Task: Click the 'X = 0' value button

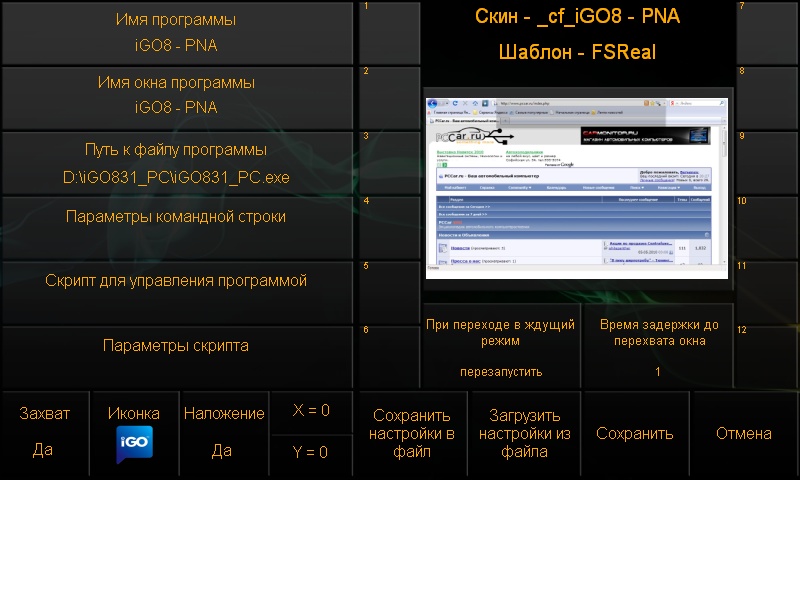Action: click(x=311, y=411)
